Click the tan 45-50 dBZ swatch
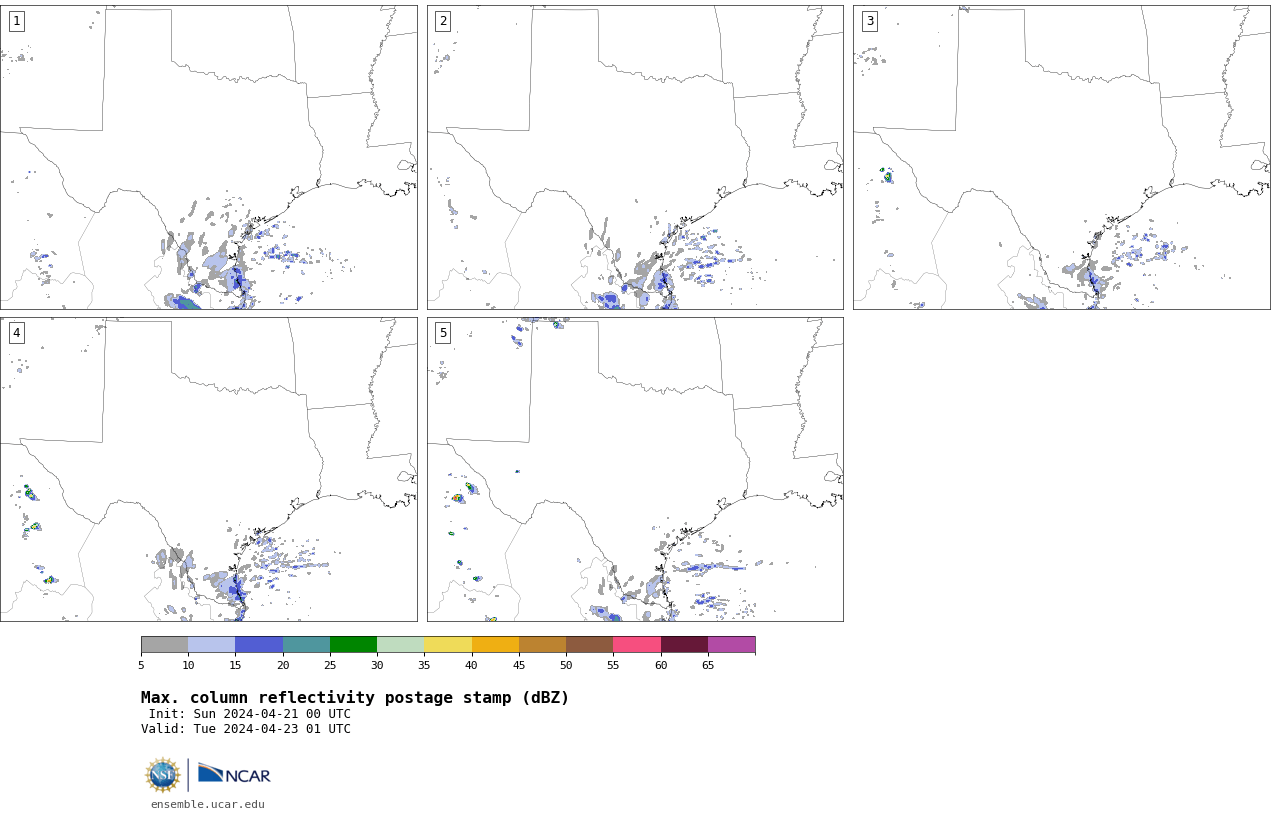The height and width of the screenshot is (815, 1280). point(542,645)
